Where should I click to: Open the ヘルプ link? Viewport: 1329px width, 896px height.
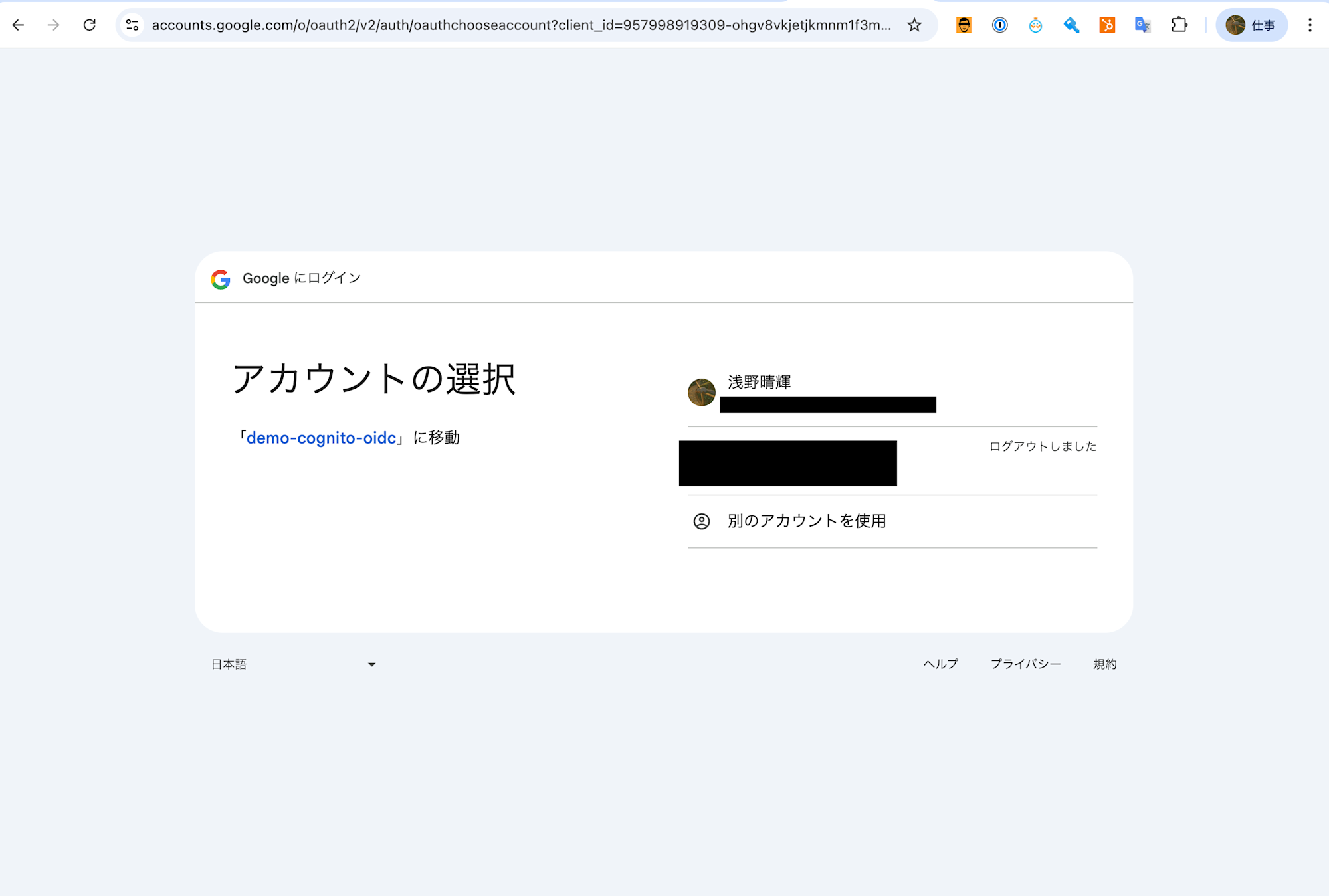941,664
